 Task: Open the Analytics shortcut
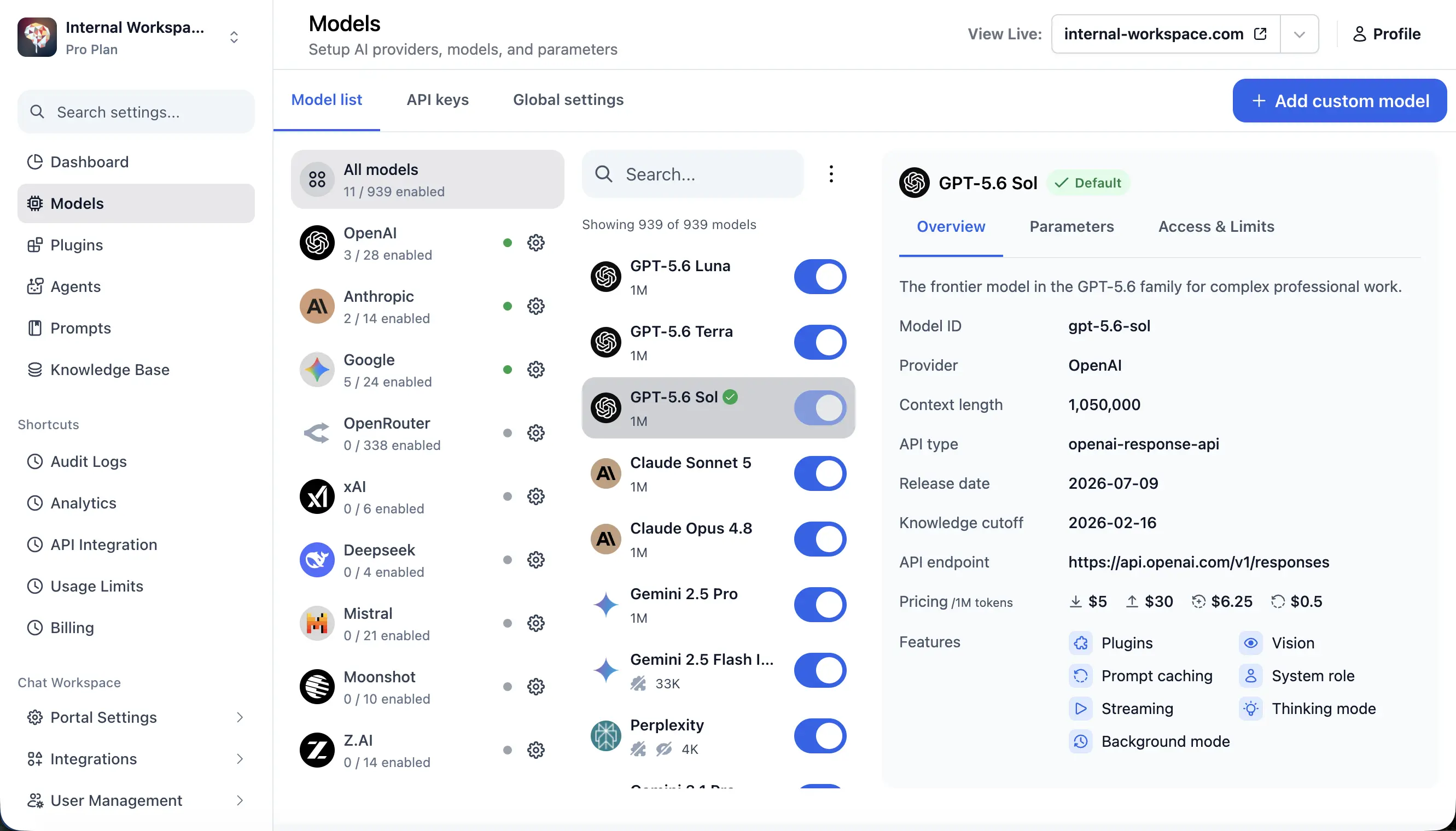(x=136, y=504)
